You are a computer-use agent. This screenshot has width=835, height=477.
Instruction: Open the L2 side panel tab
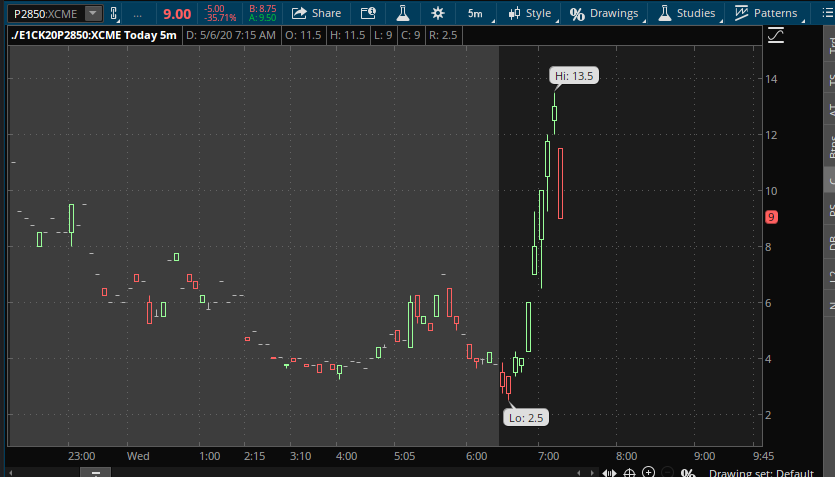tap(830, 276)
